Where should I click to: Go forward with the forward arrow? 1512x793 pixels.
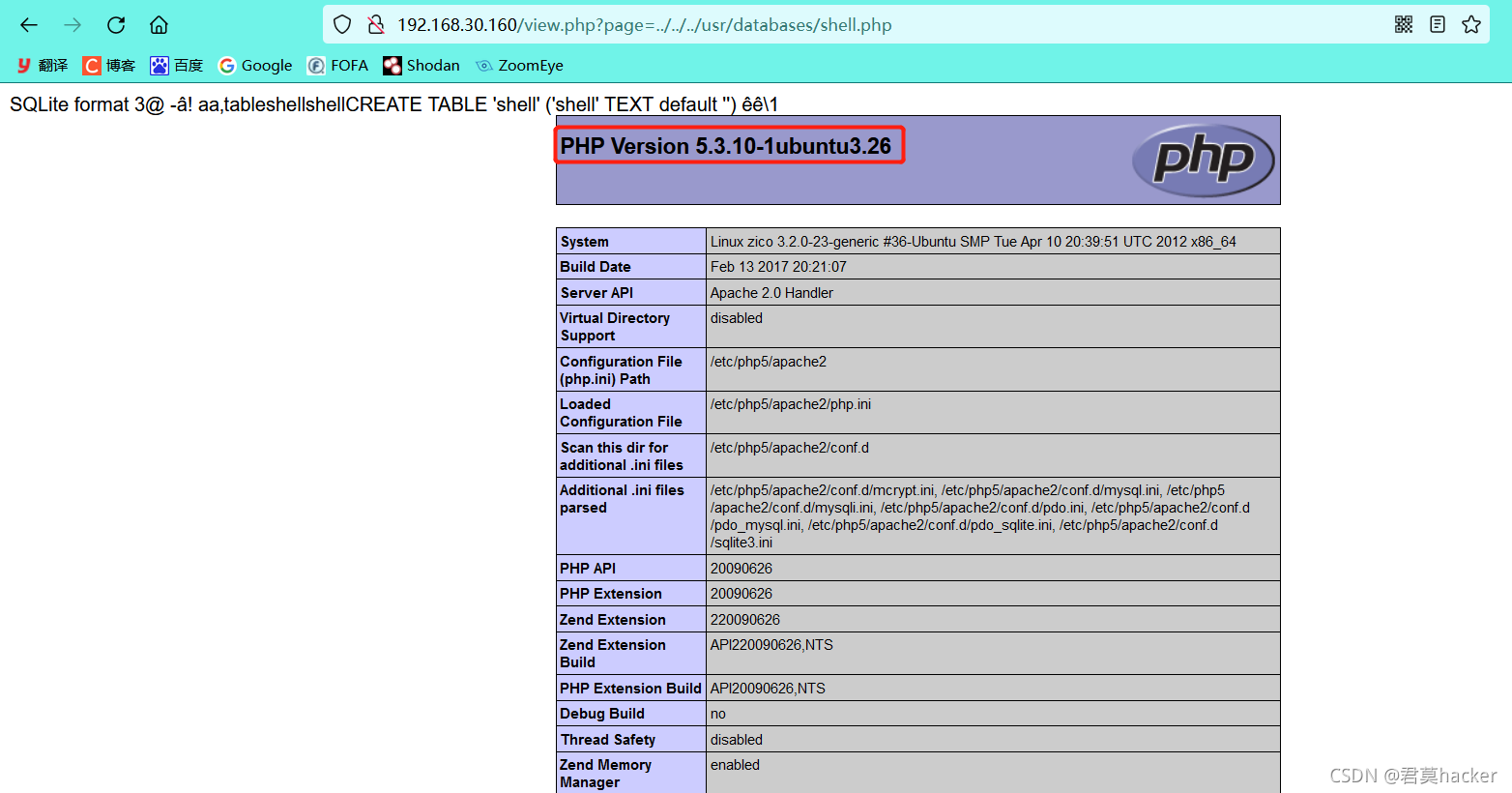[x=73, y=25]
